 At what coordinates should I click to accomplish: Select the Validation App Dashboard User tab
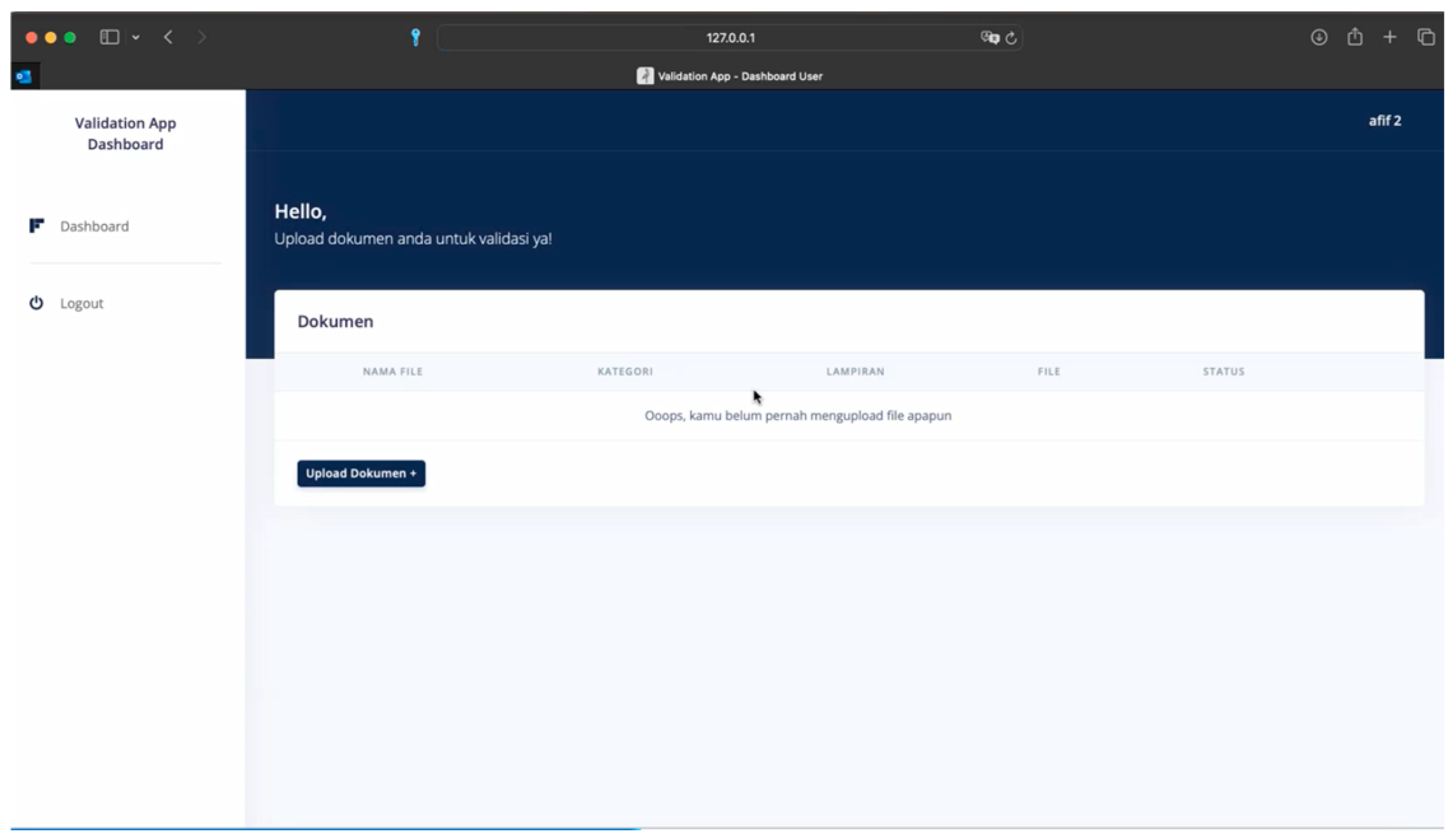coord(730,76)
